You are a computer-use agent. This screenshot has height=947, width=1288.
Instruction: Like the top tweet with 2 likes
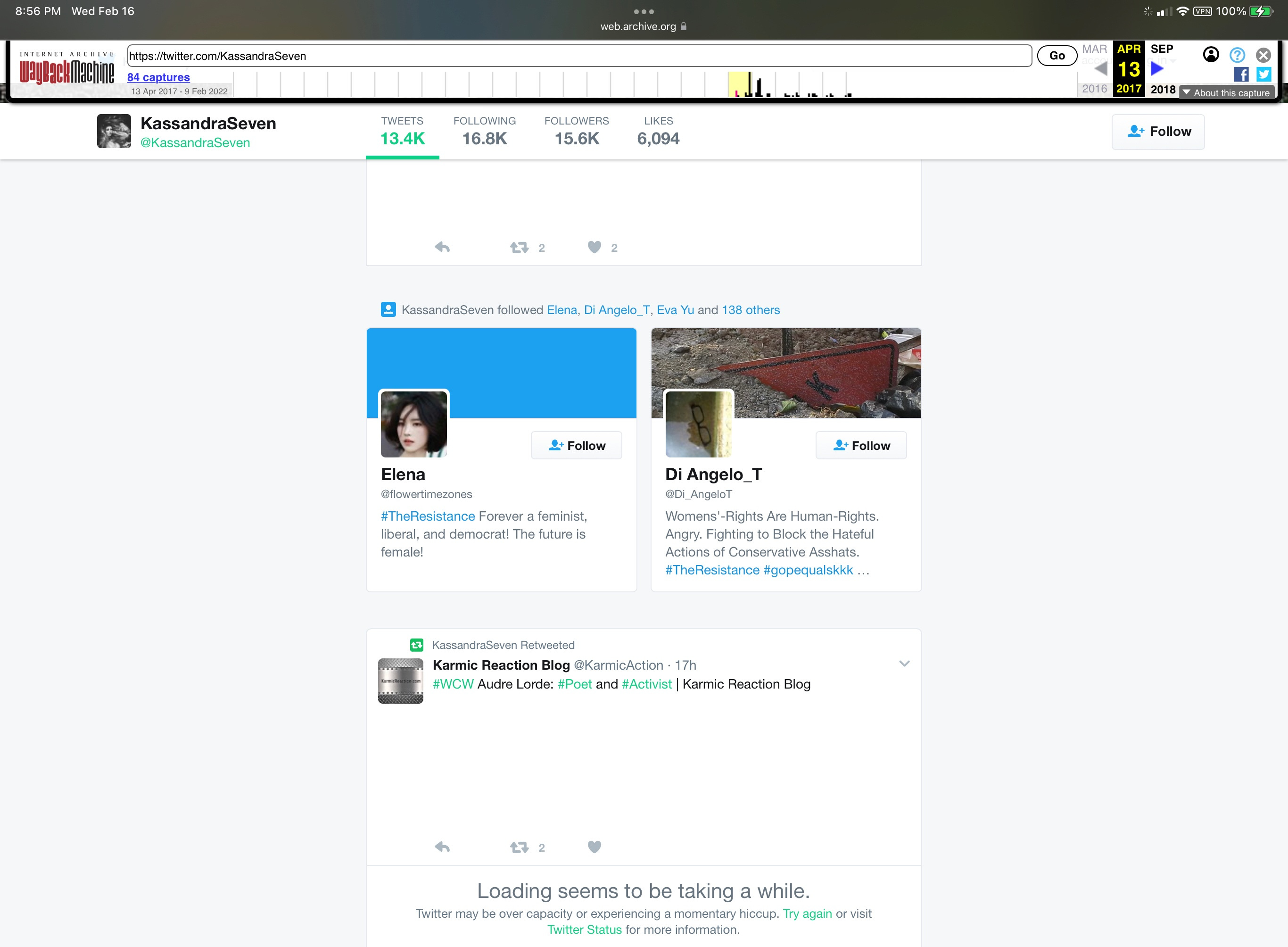[x=594, y=247]
